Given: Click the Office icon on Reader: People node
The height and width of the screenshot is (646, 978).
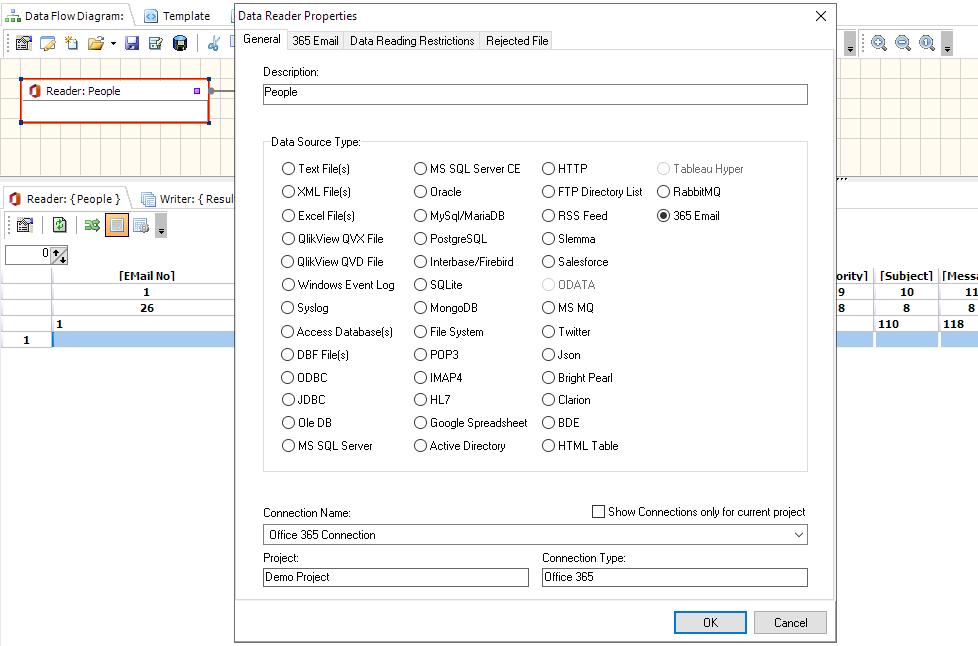Looking at the screenshot, I should (x=35, y=91).
